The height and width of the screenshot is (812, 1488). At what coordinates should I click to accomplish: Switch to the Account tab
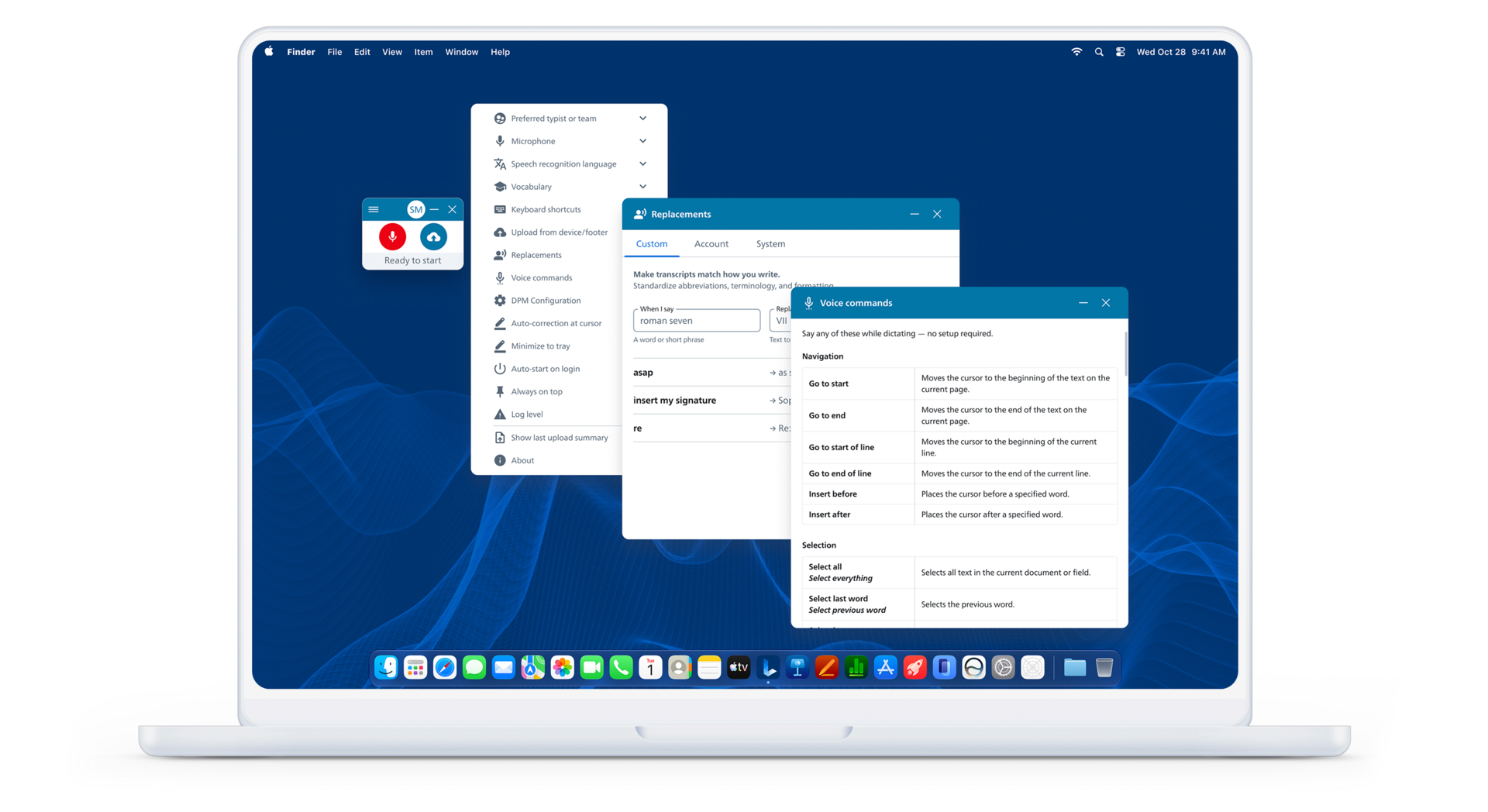pyautogui.click(x=711, y=244)
